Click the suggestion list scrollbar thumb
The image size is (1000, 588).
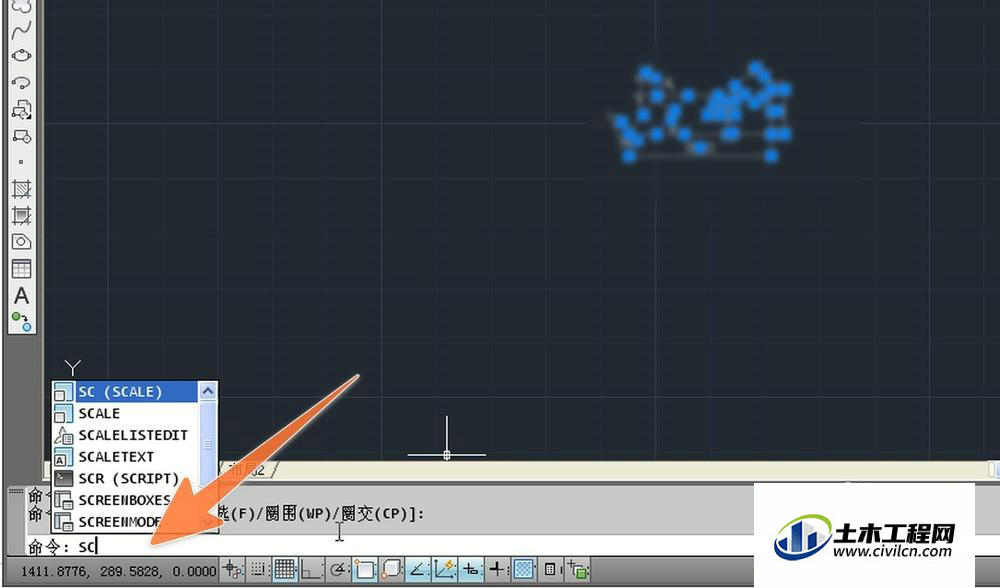click(208, 444)
